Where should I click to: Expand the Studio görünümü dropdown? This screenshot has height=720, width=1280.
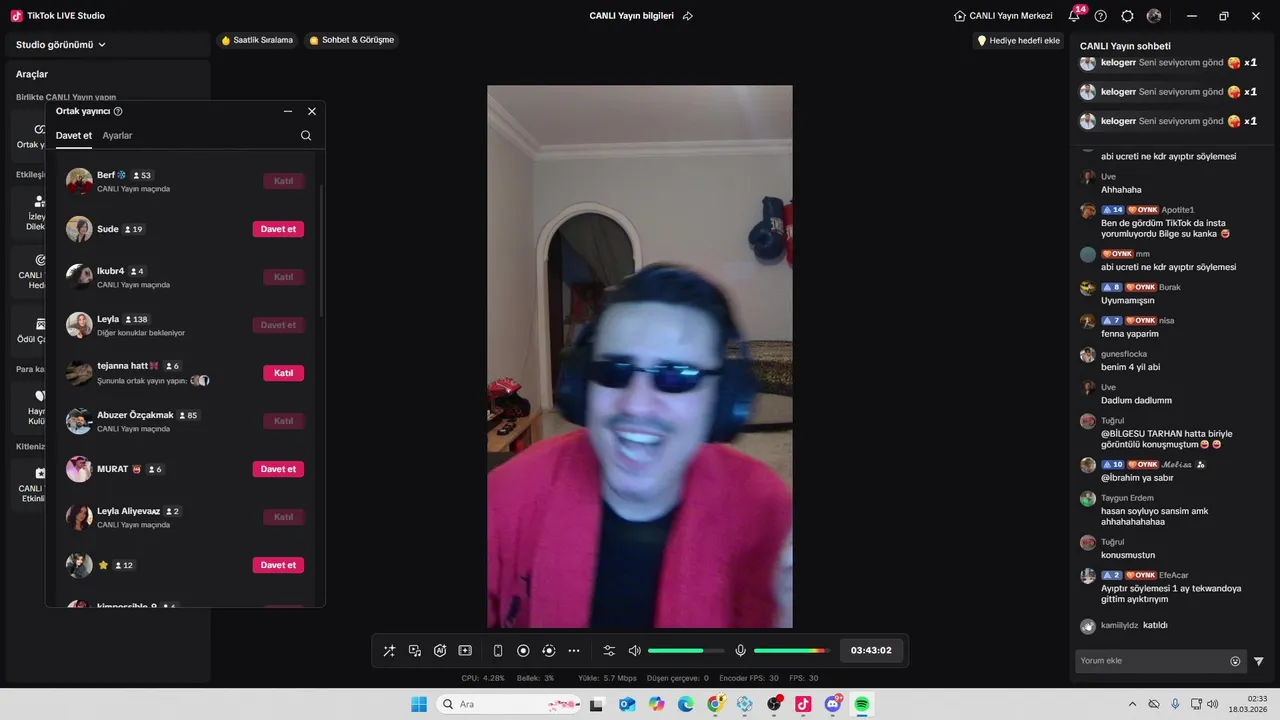[61, 45]
